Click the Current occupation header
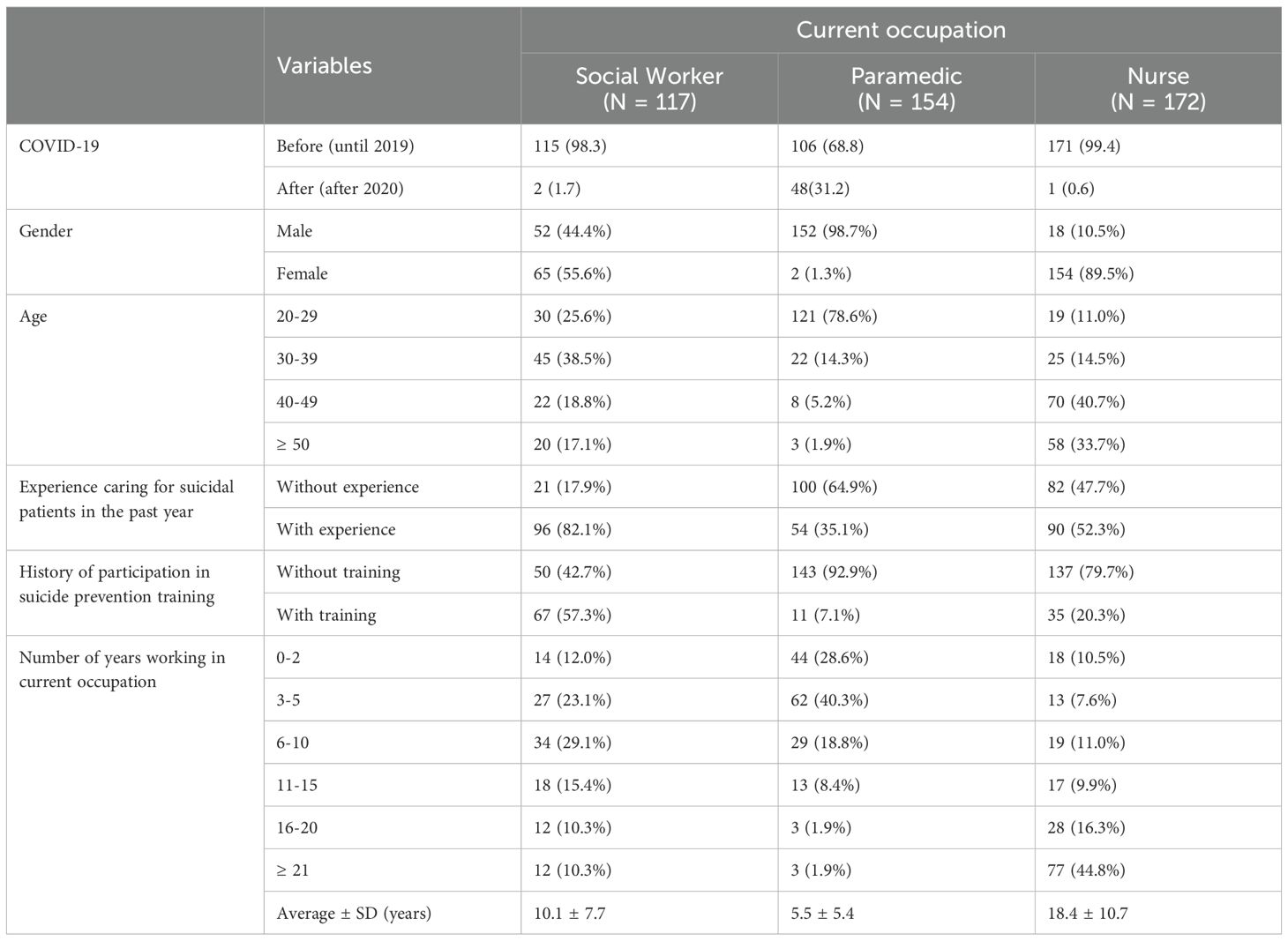The image size is (1288, 941). [x=901, y=30]
